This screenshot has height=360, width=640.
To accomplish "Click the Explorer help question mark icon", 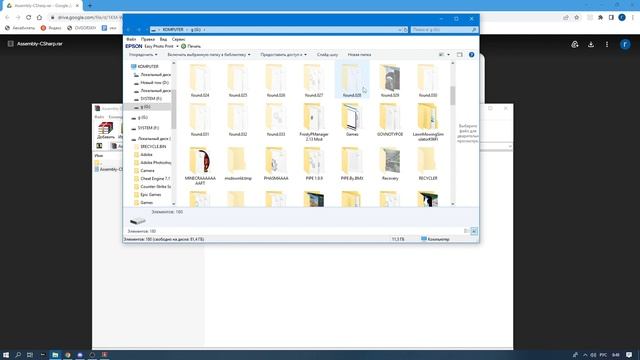I will click(x=471, y=55).
